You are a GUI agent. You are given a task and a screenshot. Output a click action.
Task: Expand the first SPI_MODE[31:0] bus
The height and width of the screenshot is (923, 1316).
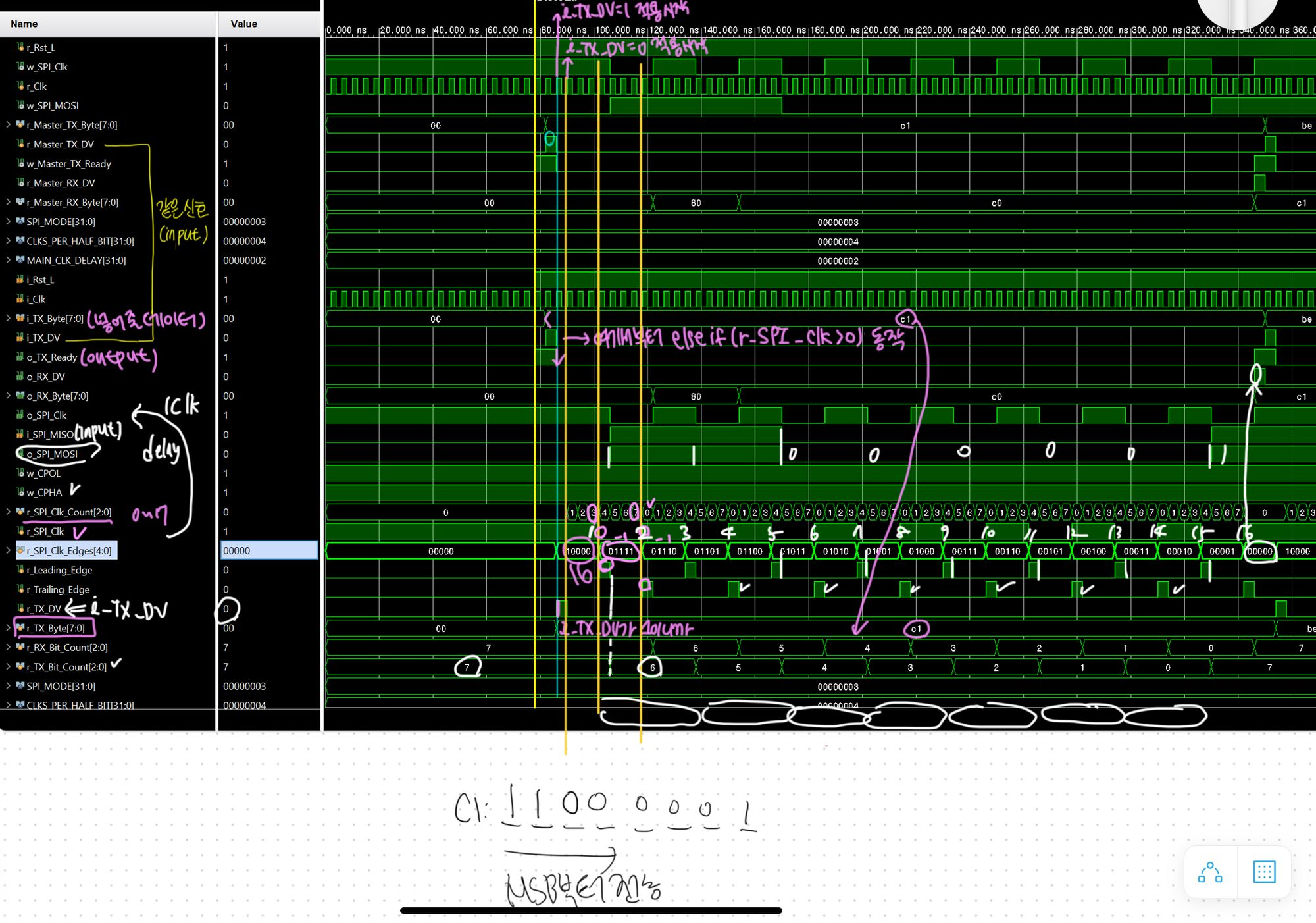(x=8, y=222)
